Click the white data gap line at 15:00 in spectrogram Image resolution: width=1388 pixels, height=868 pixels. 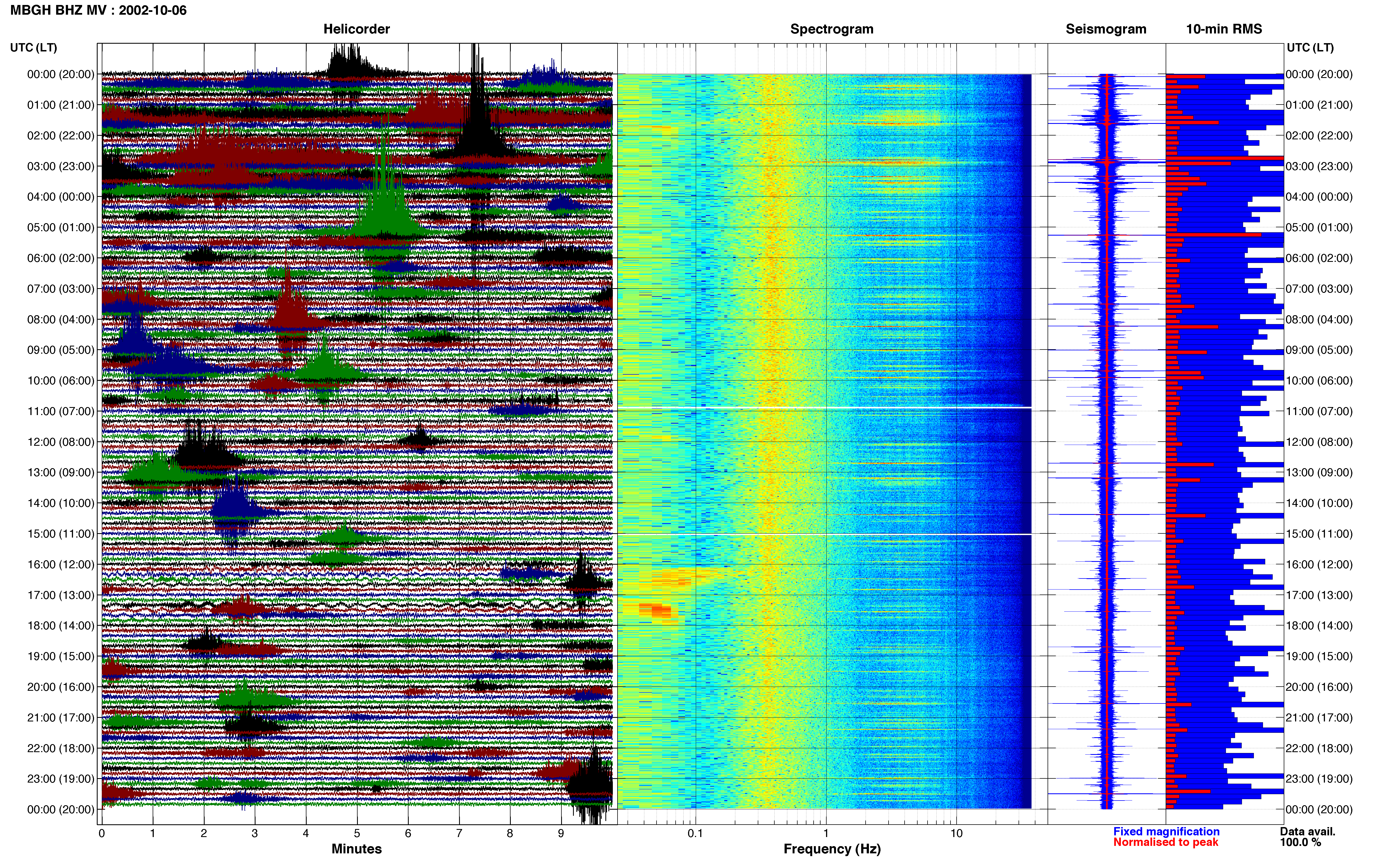tap(824, 535)
